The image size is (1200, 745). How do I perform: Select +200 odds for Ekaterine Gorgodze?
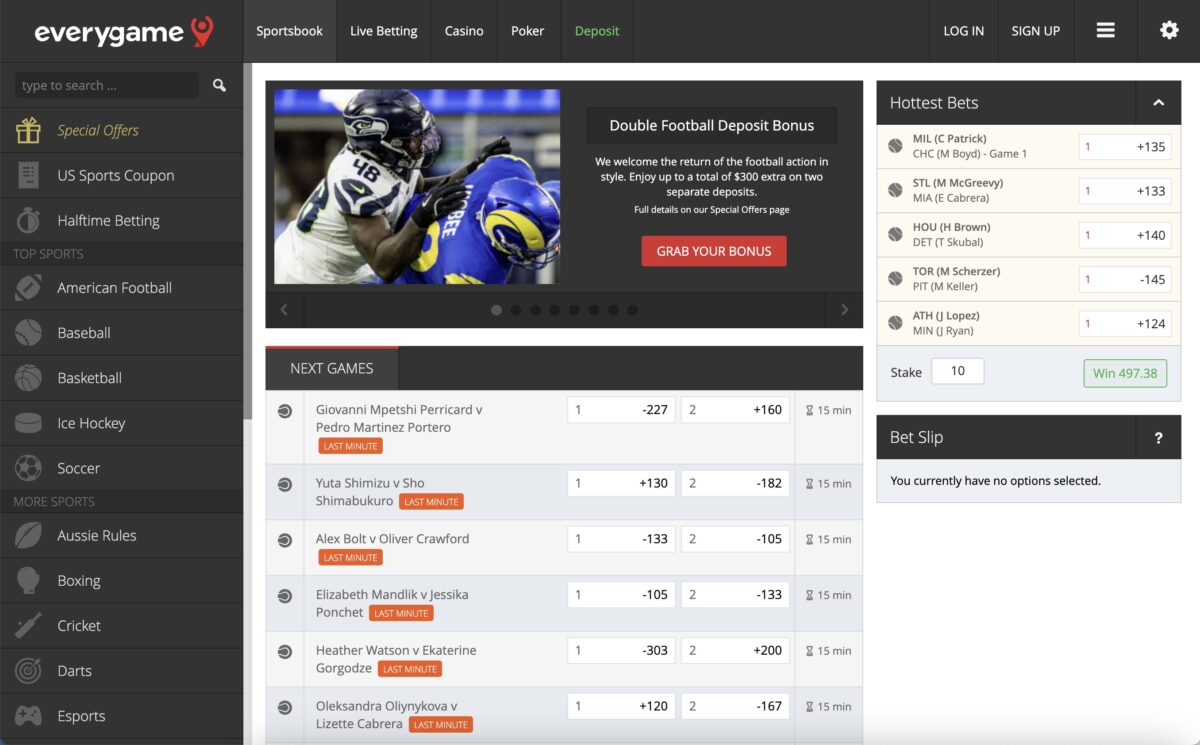pyautogui.click(x=735, y=651)
